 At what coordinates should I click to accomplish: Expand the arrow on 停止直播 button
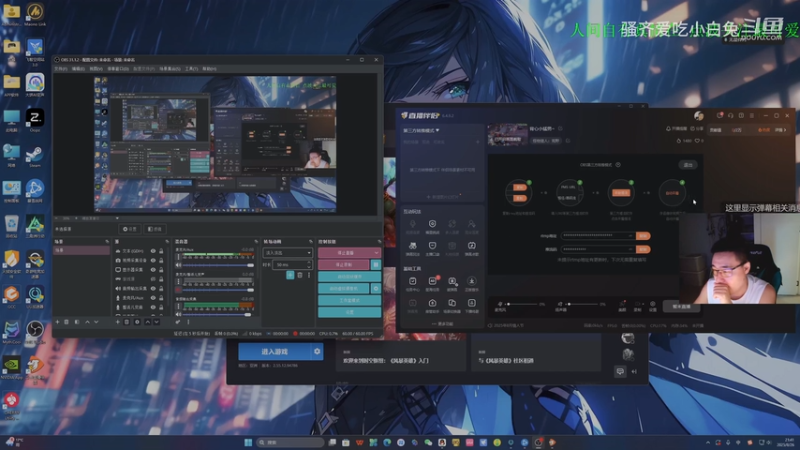tap(377, 253)
